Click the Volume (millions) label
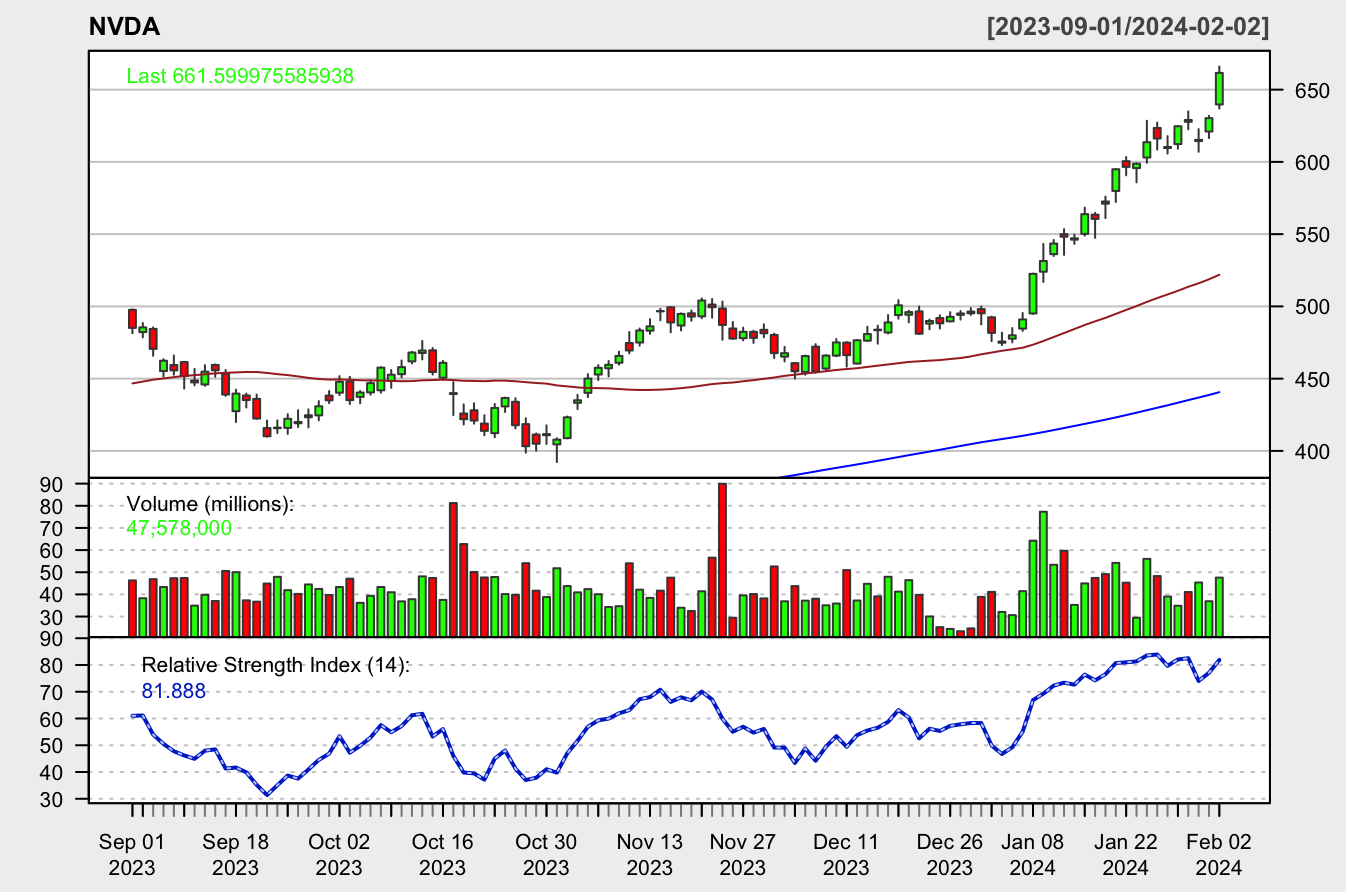The height and width of the screenshot is (892, 1346). [x=210, y=504]
